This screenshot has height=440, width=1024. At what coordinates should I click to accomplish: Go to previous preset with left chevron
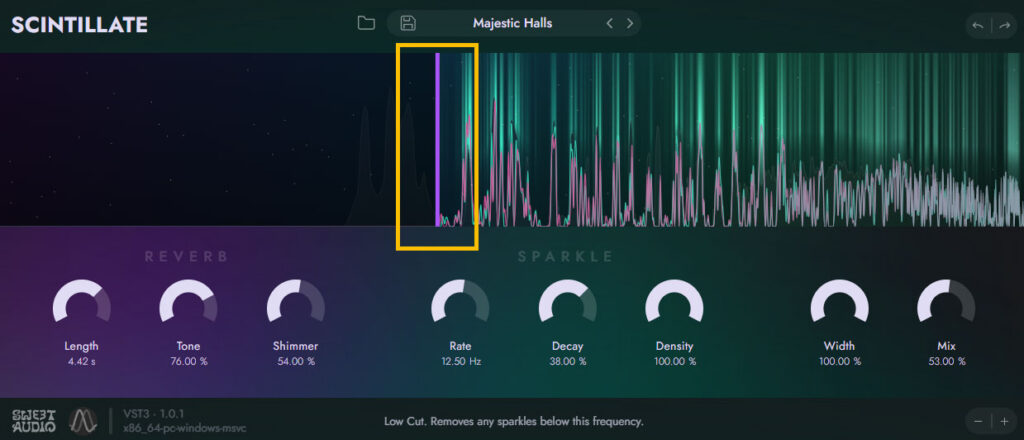609,24
